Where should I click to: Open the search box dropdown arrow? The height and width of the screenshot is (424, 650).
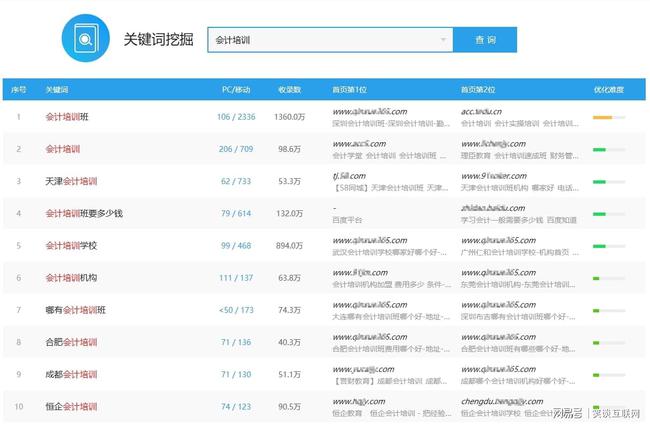coord(443,40)
